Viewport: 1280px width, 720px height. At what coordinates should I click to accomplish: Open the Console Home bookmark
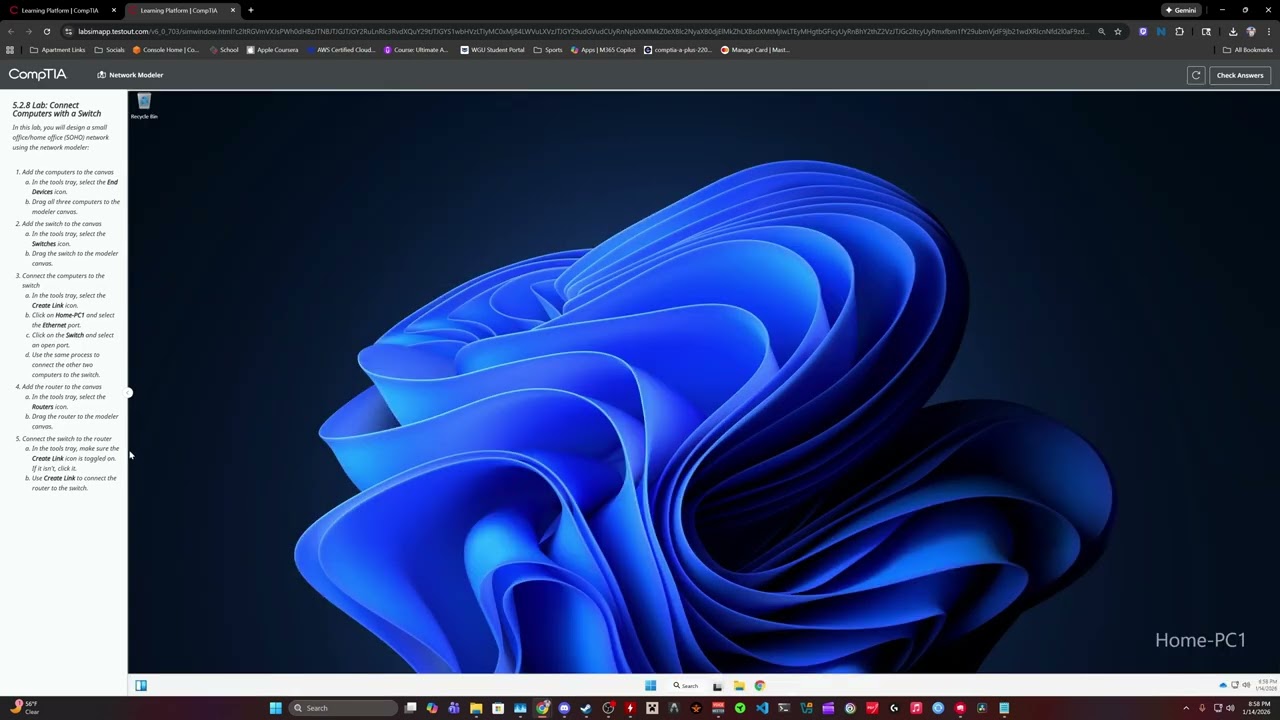click(x=166, y=50)
